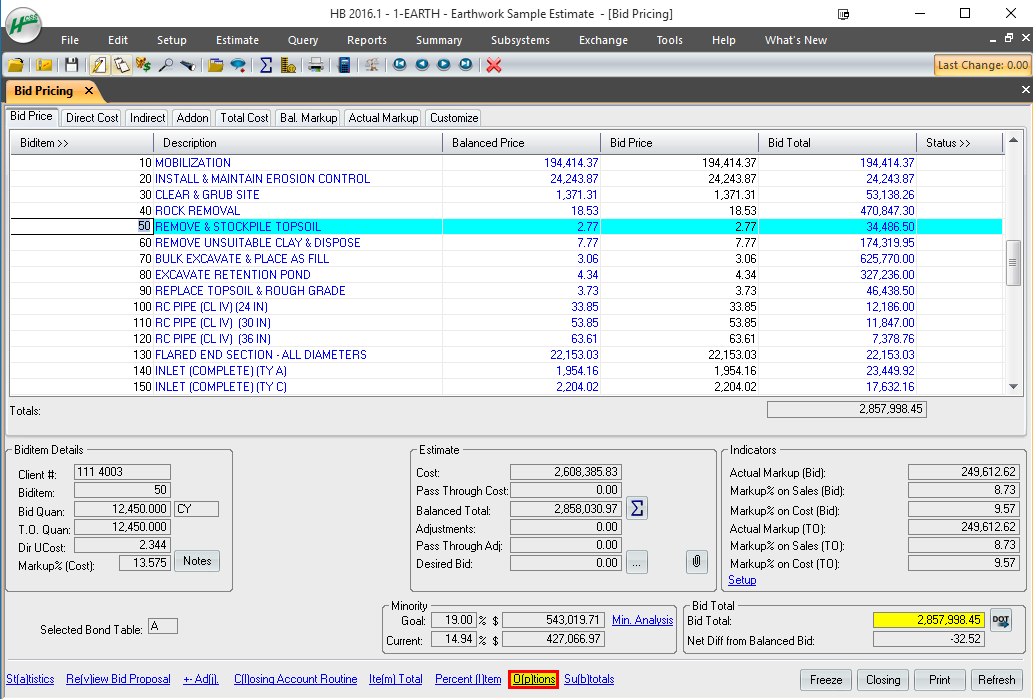Screen dimensions: 1033x699
Task: Open the St[a]tistics link
Action: 30,679
